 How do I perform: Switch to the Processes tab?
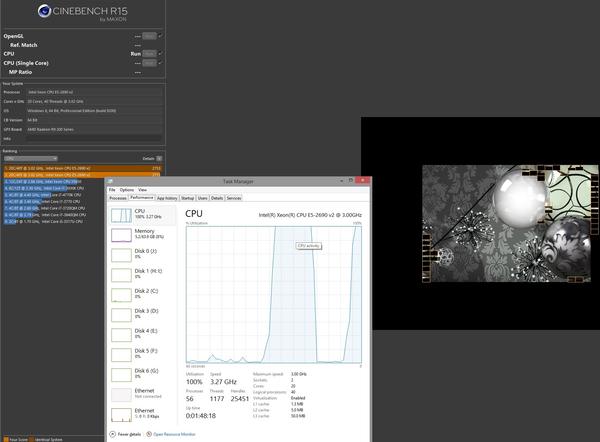click(x=118, y=198)
